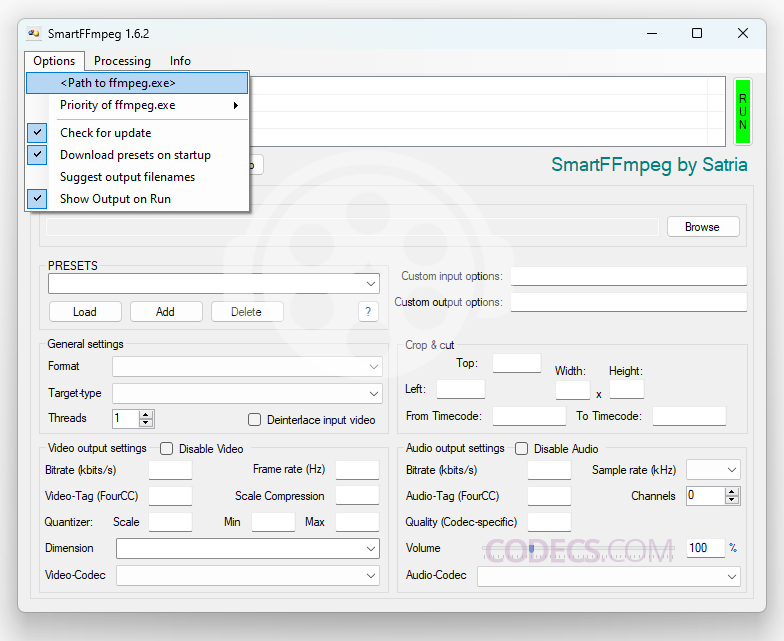
Task: Click the Load preset button
Action: [x=85, y=312]
